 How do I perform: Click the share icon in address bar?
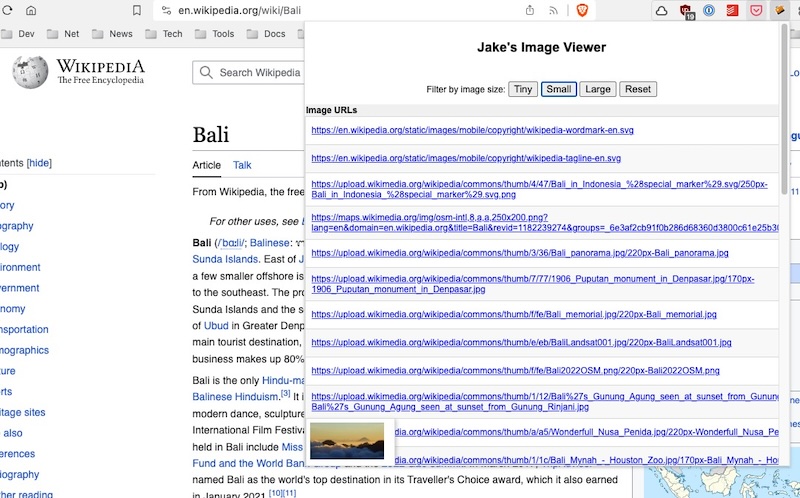530,10
